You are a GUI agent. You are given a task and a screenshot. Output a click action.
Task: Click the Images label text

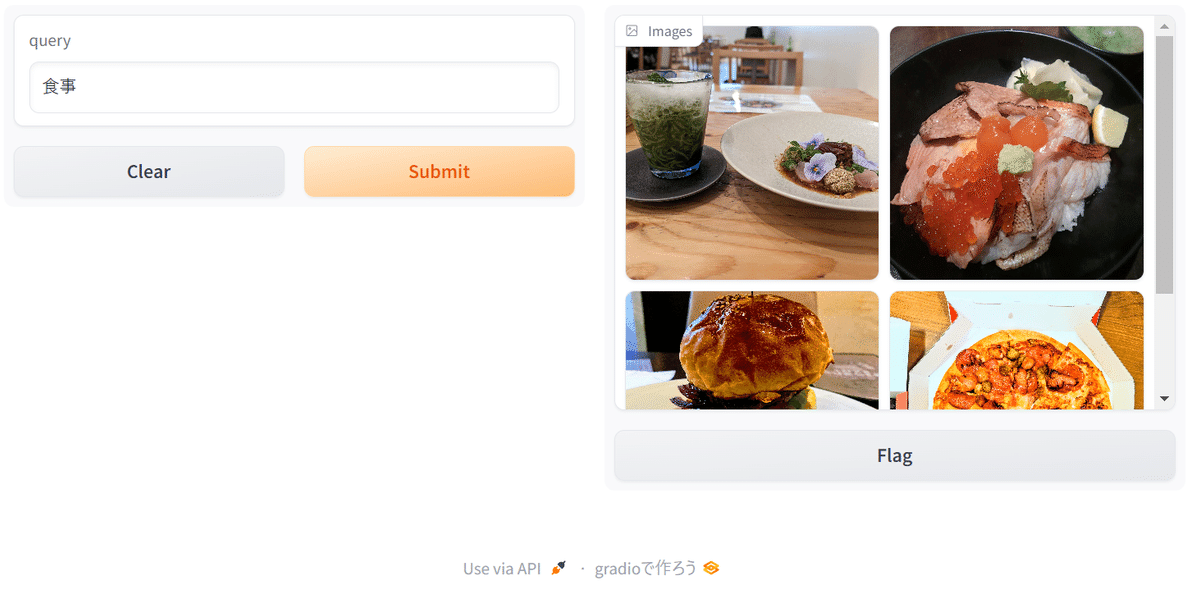pos(670,31)
